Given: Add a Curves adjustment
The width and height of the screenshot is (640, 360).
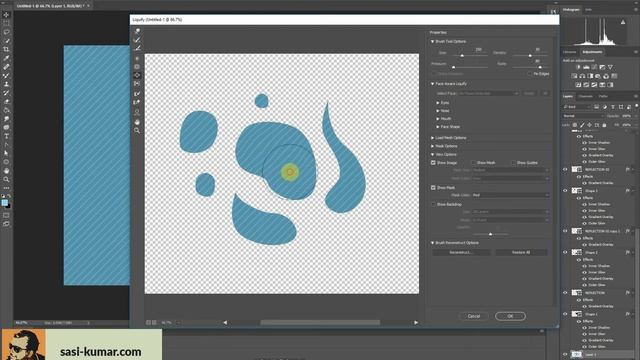Looking at the screenshot, I should [594, 67].
